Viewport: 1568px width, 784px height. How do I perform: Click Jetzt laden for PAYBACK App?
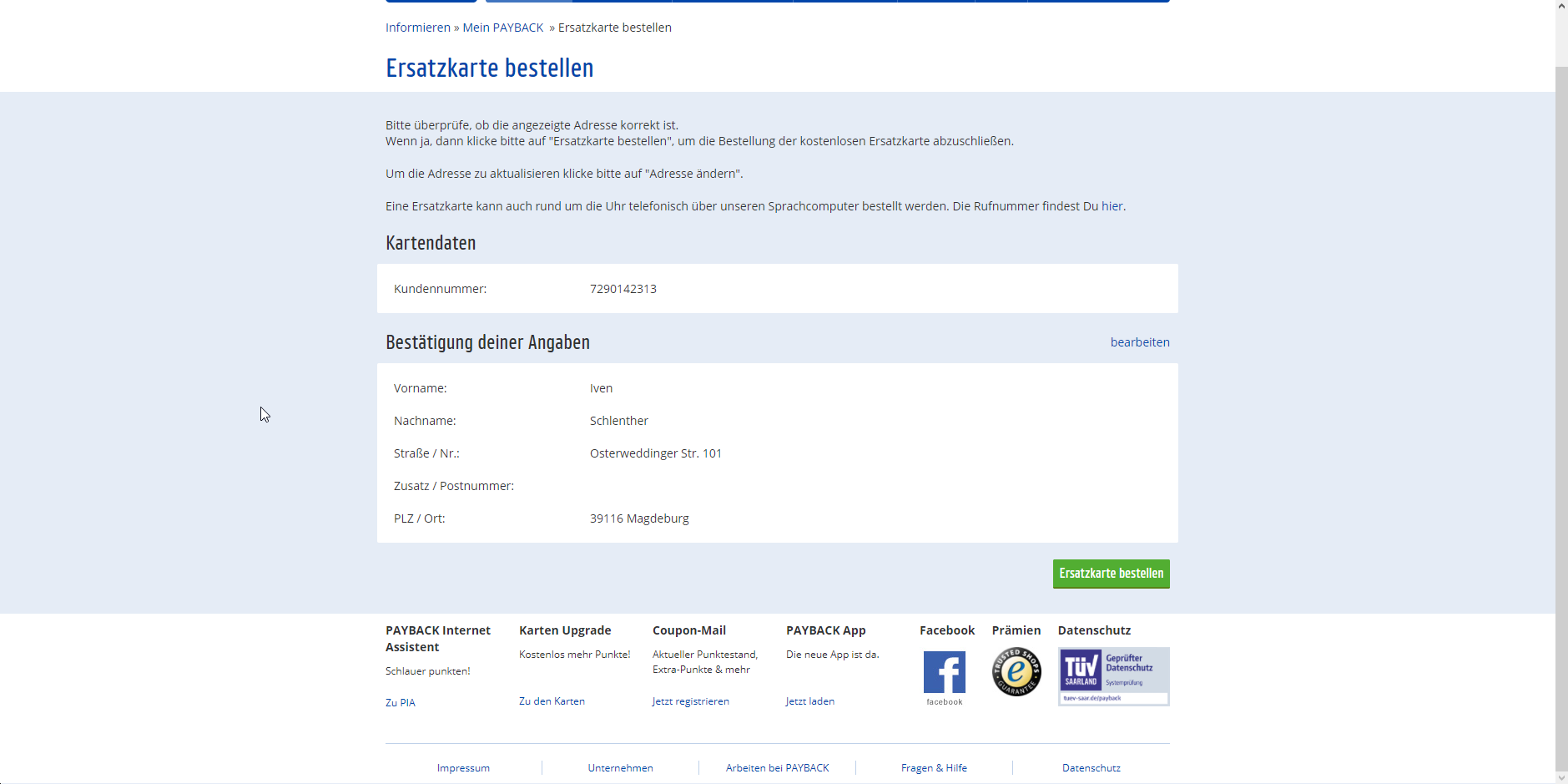(x=809, y=701)
